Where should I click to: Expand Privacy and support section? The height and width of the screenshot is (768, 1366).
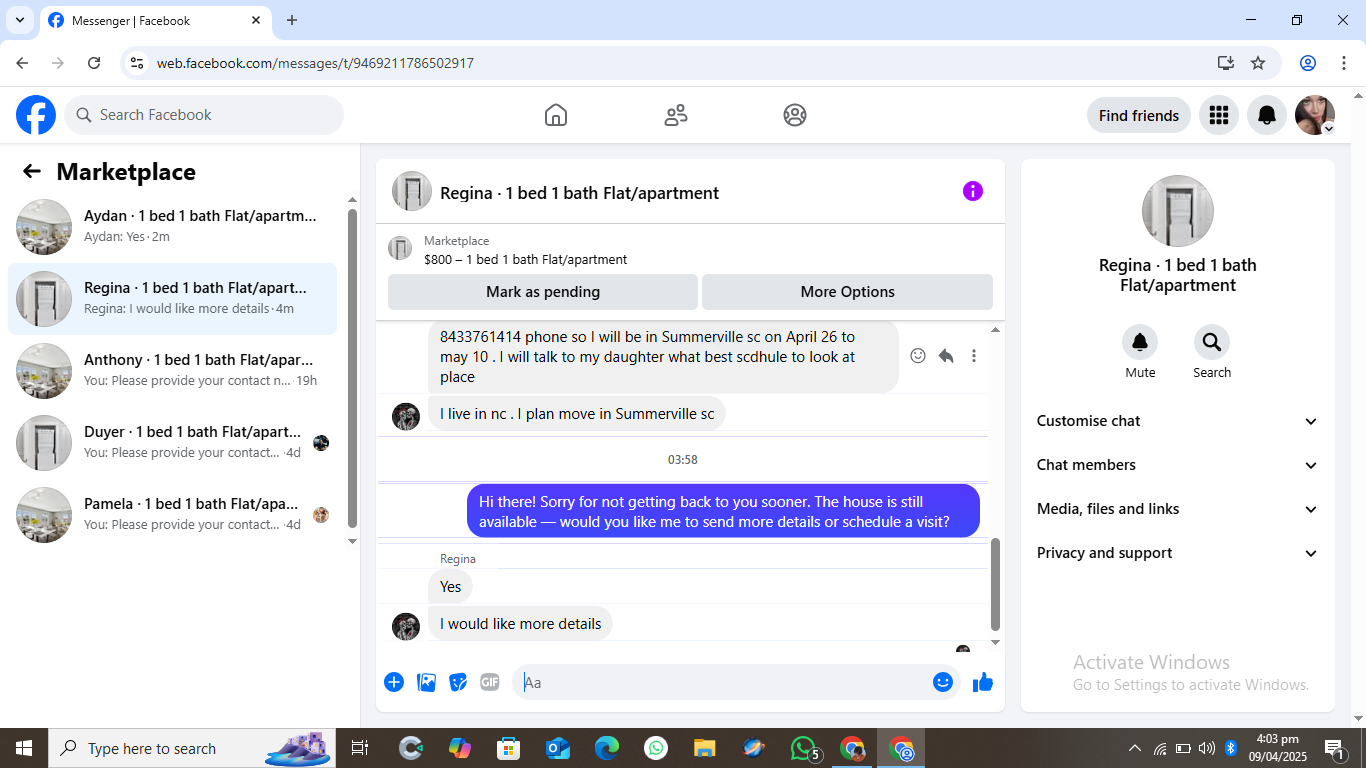click(1178, 553)
